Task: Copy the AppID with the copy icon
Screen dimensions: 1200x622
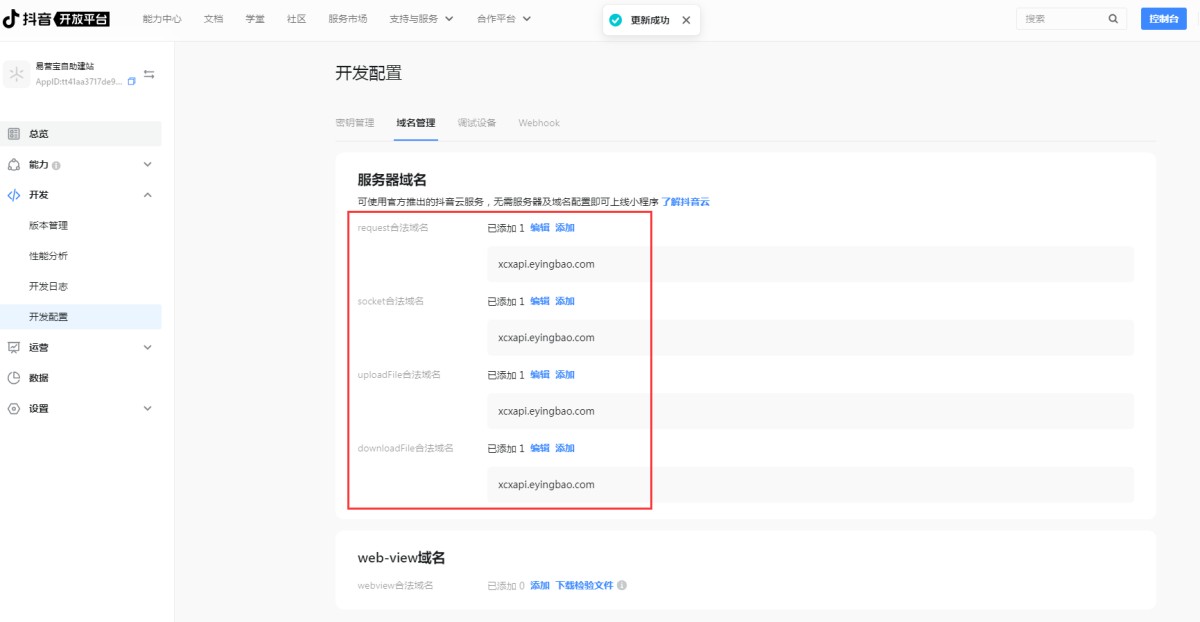Action: coord(132,82)
